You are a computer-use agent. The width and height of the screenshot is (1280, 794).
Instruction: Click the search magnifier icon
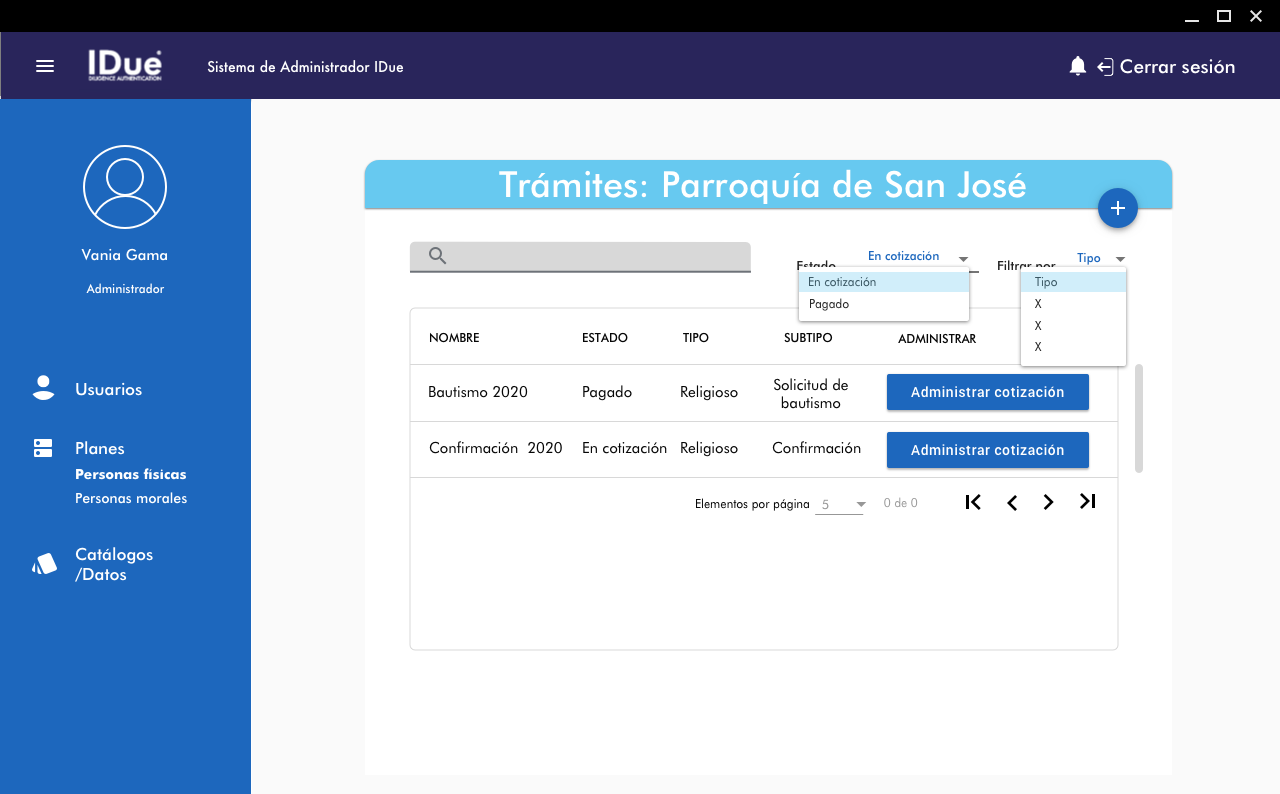pos(437,256)
